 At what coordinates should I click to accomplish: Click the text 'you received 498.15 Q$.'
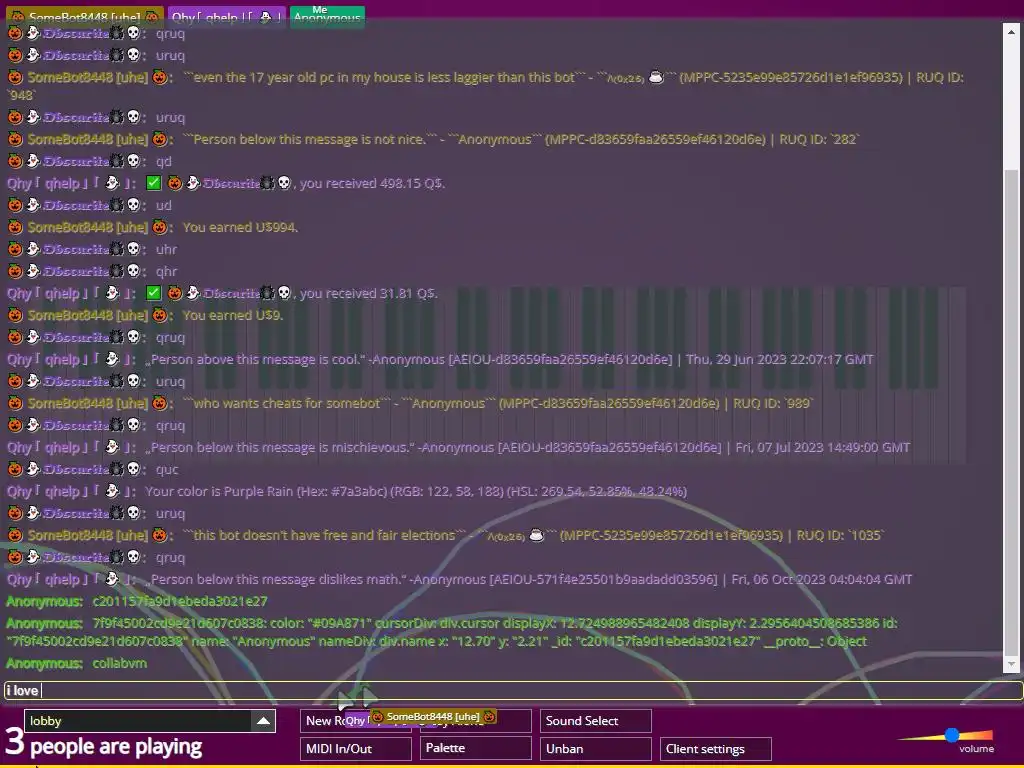372,184
